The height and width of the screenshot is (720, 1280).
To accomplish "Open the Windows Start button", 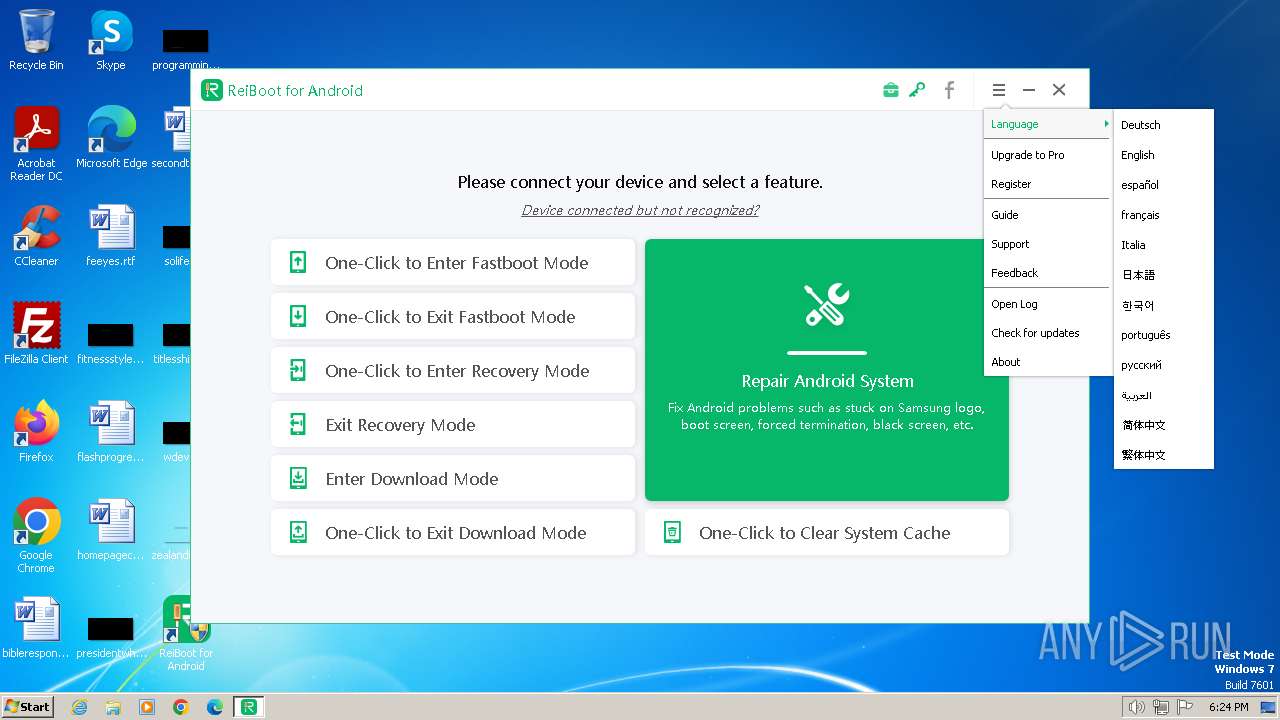I will (27, 707).
